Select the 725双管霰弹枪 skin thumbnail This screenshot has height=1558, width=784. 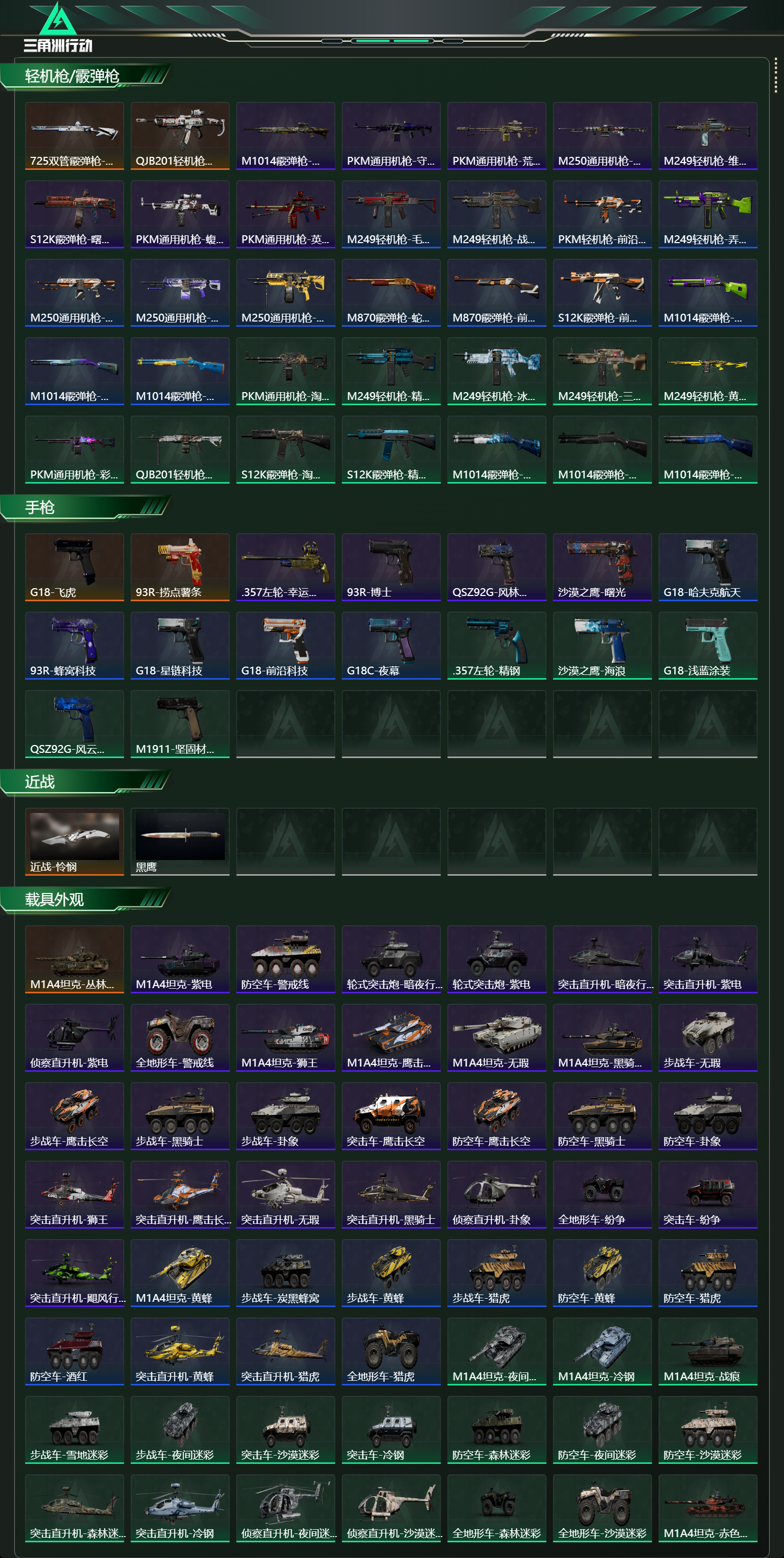pyautogui.click(x=74, y=136)
